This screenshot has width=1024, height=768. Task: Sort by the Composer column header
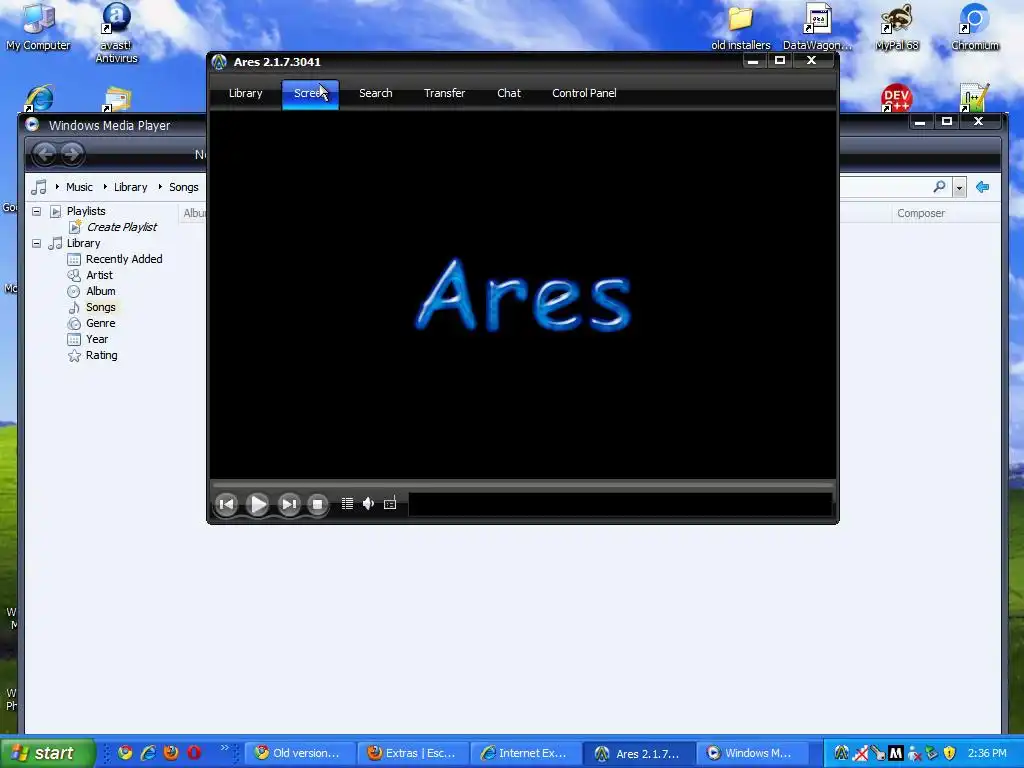point(921,213)
